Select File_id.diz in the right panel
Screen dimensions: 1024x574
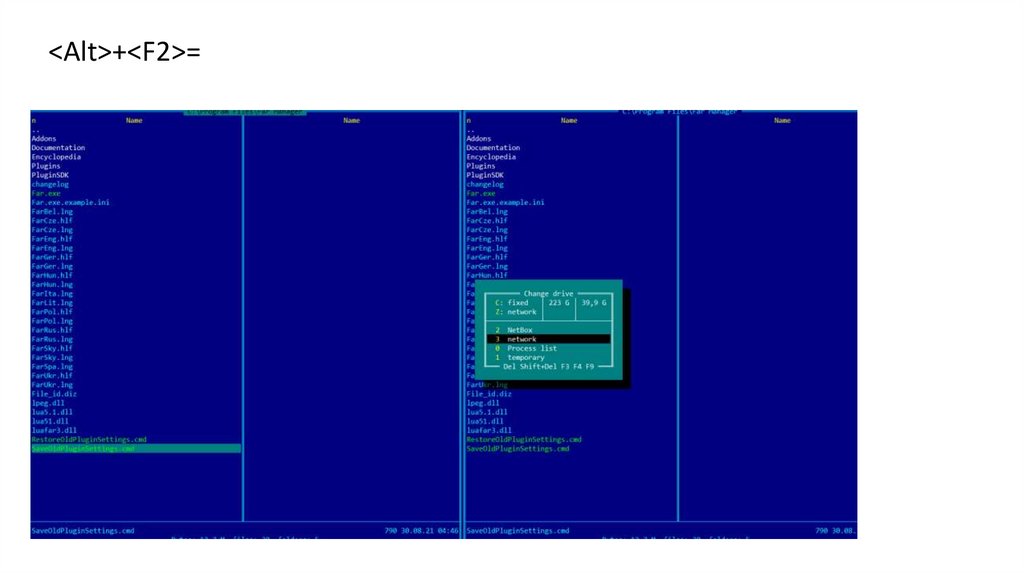[x=489, y=394]
